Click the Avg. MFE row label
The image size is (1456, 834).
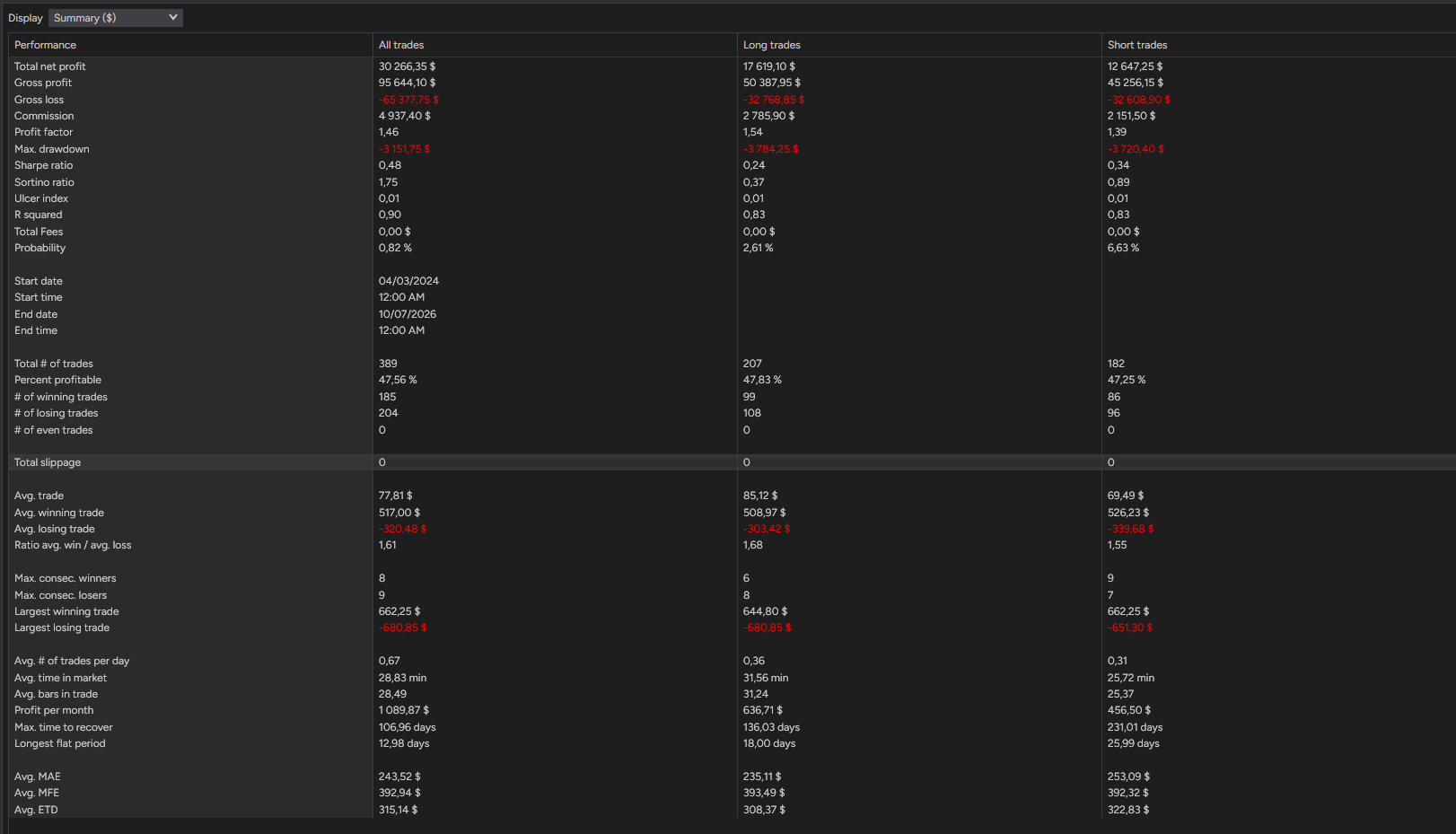tap(37, 793)
